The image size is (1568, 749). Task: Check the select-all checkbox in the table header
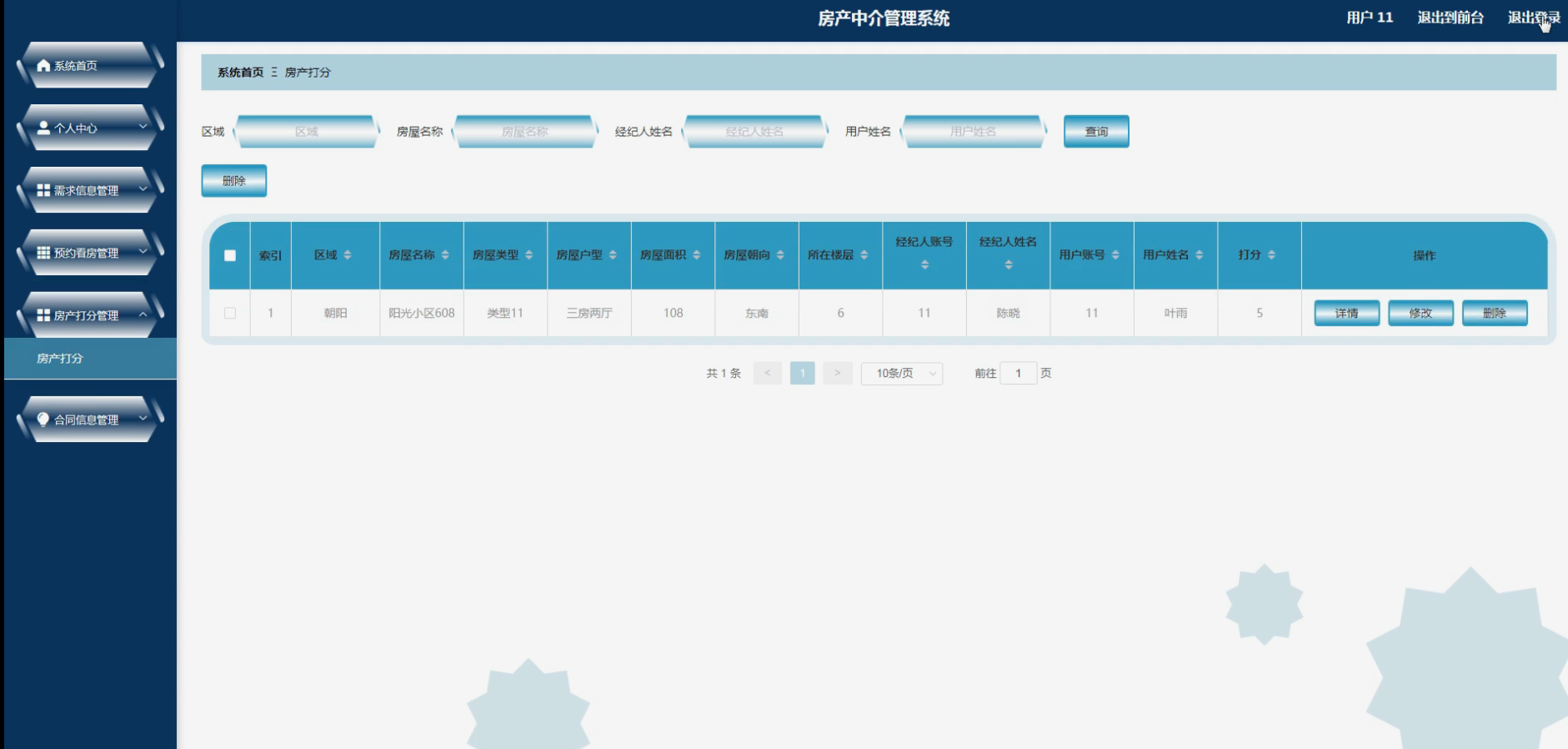pyautogui.click(x=230, y=256)
